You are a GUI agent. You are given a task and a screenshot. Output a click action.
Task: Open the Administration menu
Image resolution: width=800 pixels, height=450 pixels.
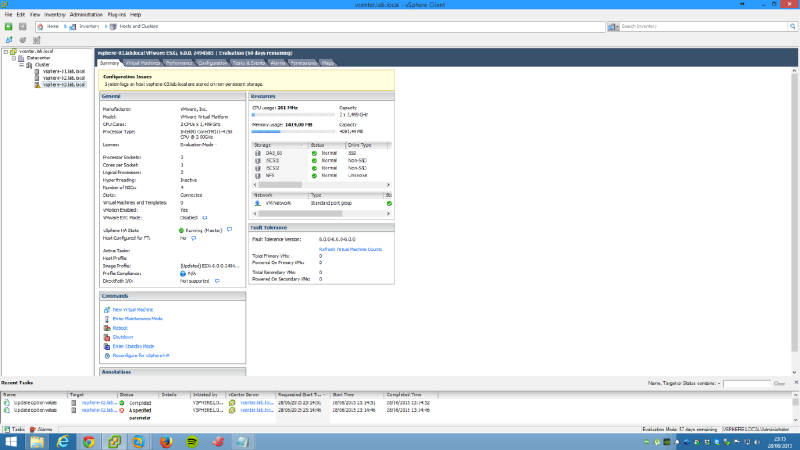pyautogui.click(x=86, y=16)
